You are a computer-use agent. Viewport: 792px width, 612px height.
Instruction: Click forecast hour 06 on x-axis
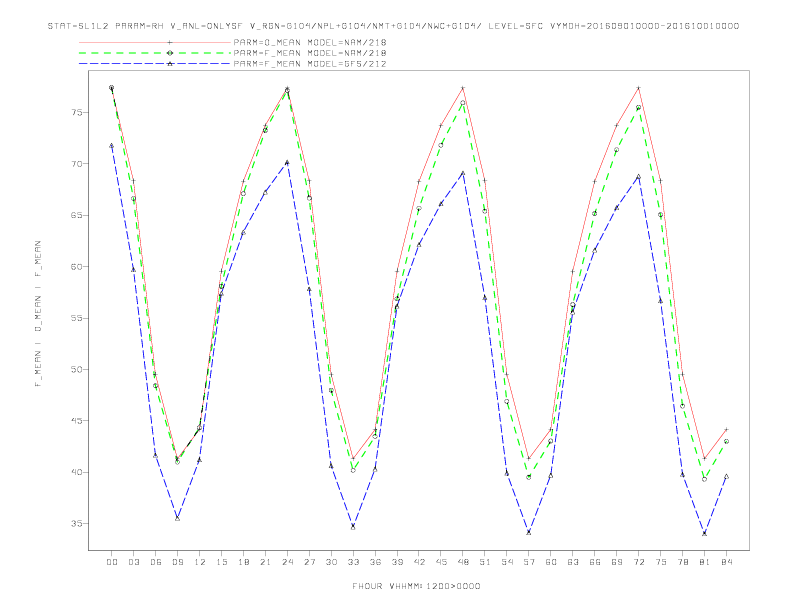click(x=156, y=562)
